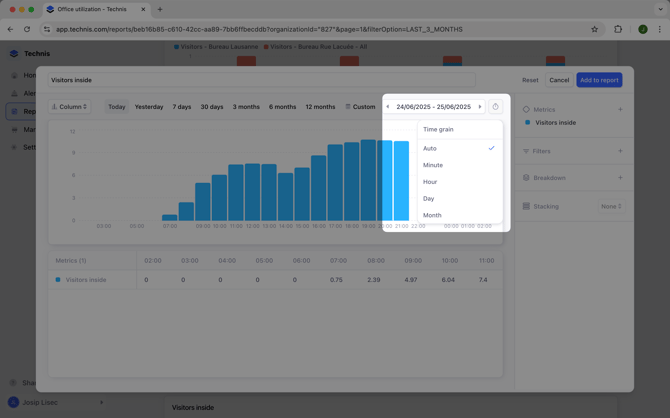Go to previous date range arrow
The width and height of the screenshot is (670, 418).
coord(388,107)
